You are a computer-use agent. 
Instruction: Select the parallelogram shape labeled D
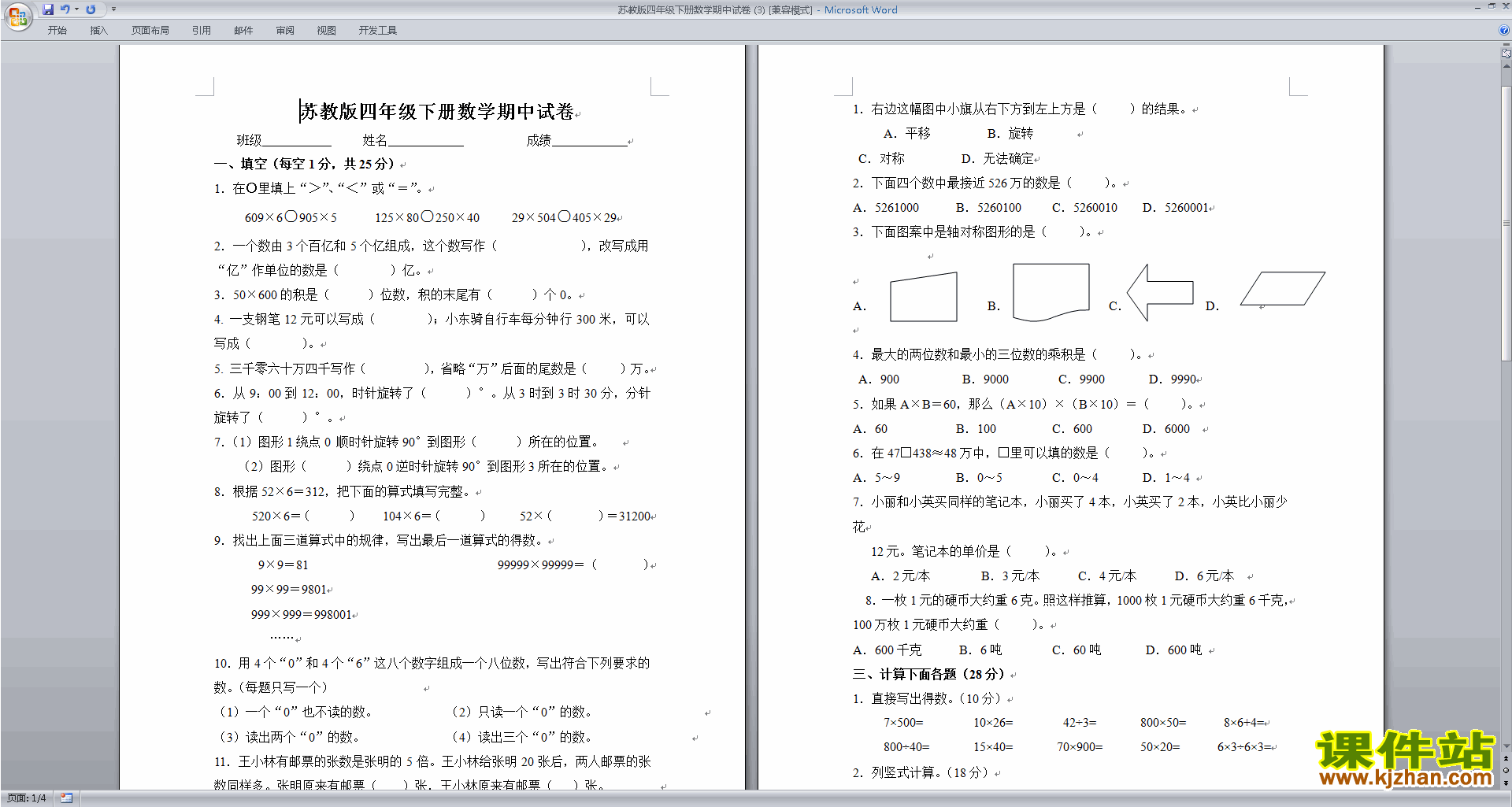click(1283, 289)
